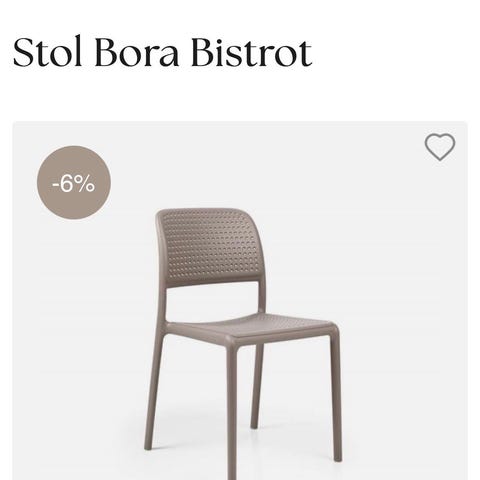Click the digit 6 on discount badge
The height and width of the screenshot is (480, 480).
(67, 184)
